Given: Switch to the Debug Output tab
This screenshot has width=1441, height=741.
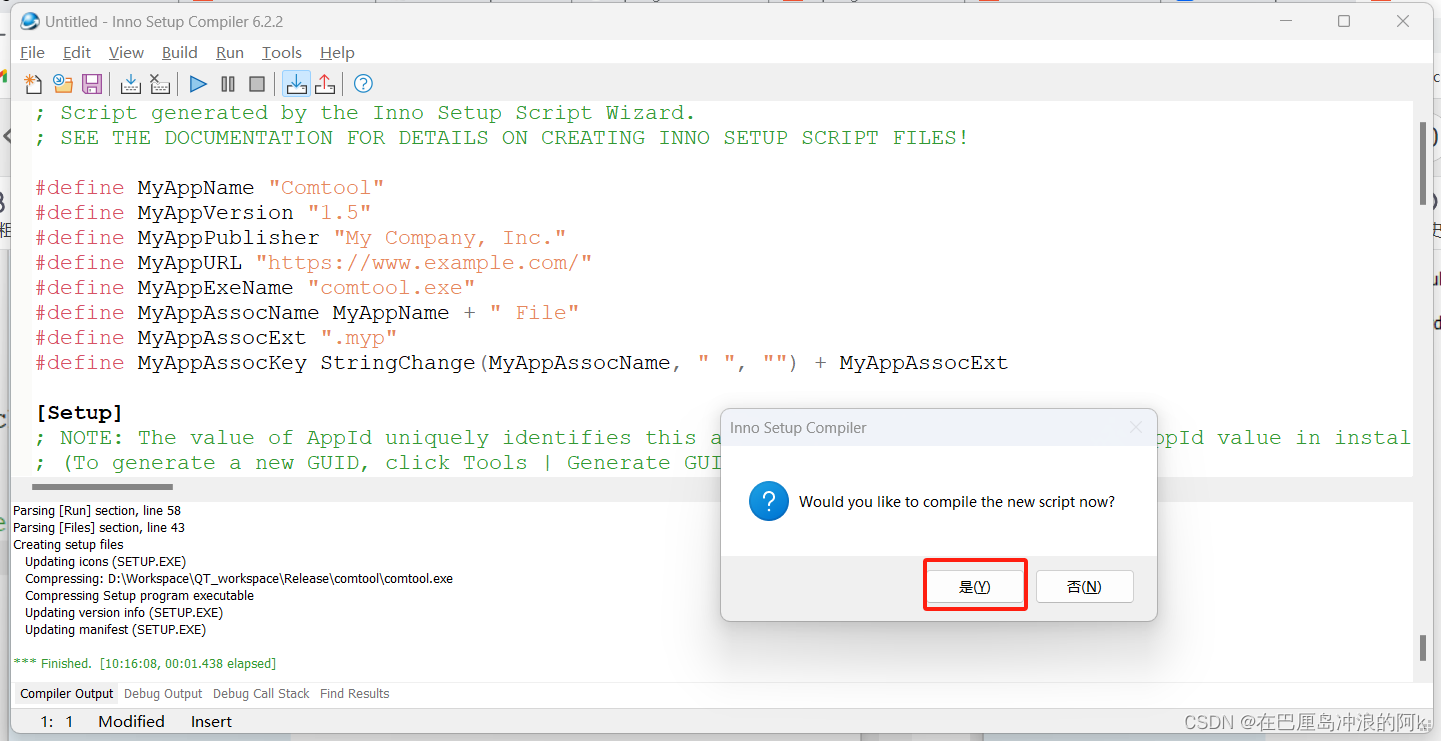Looking at the screenshot, I should (162, 693).
